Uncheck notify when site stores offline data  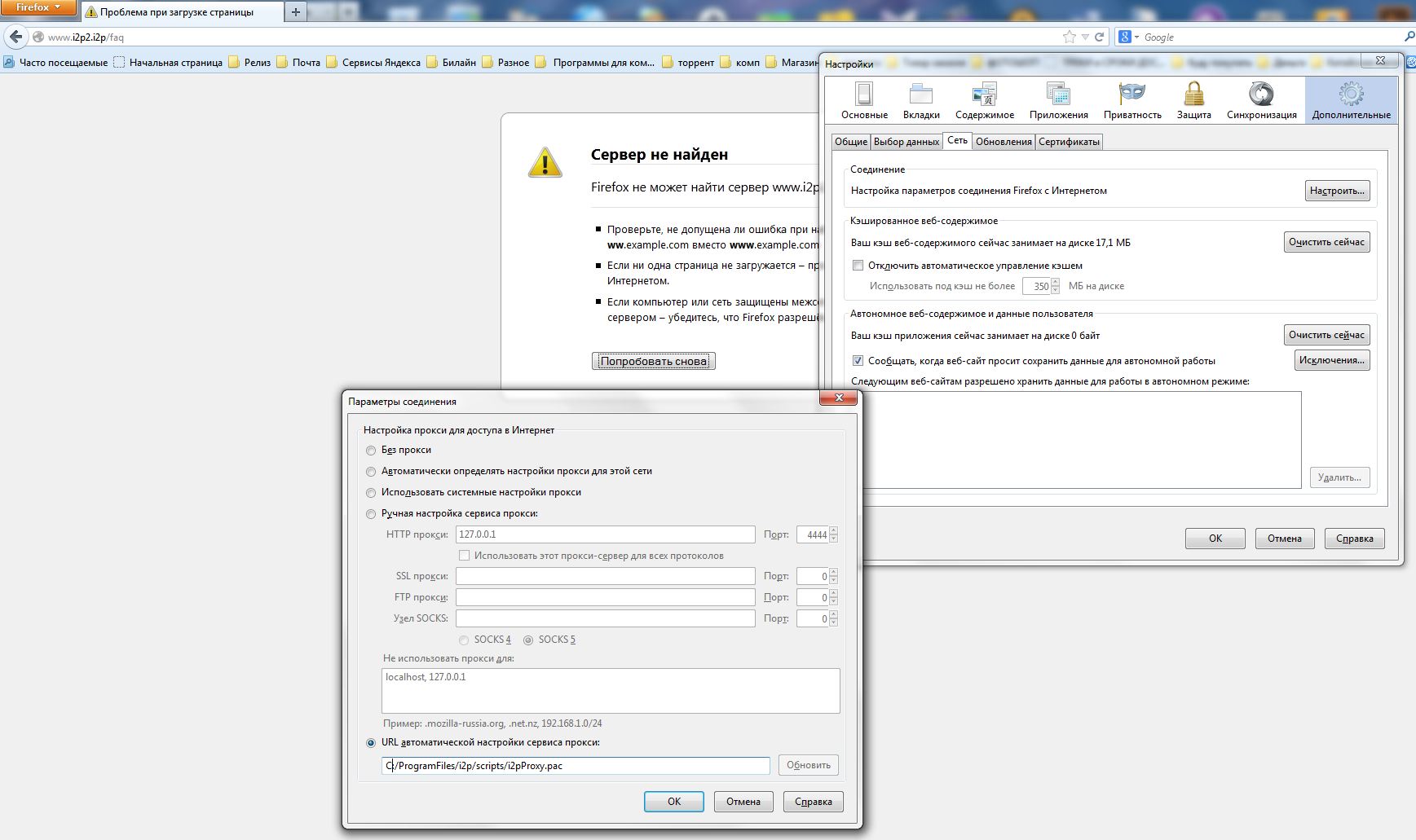pos(858,361)
